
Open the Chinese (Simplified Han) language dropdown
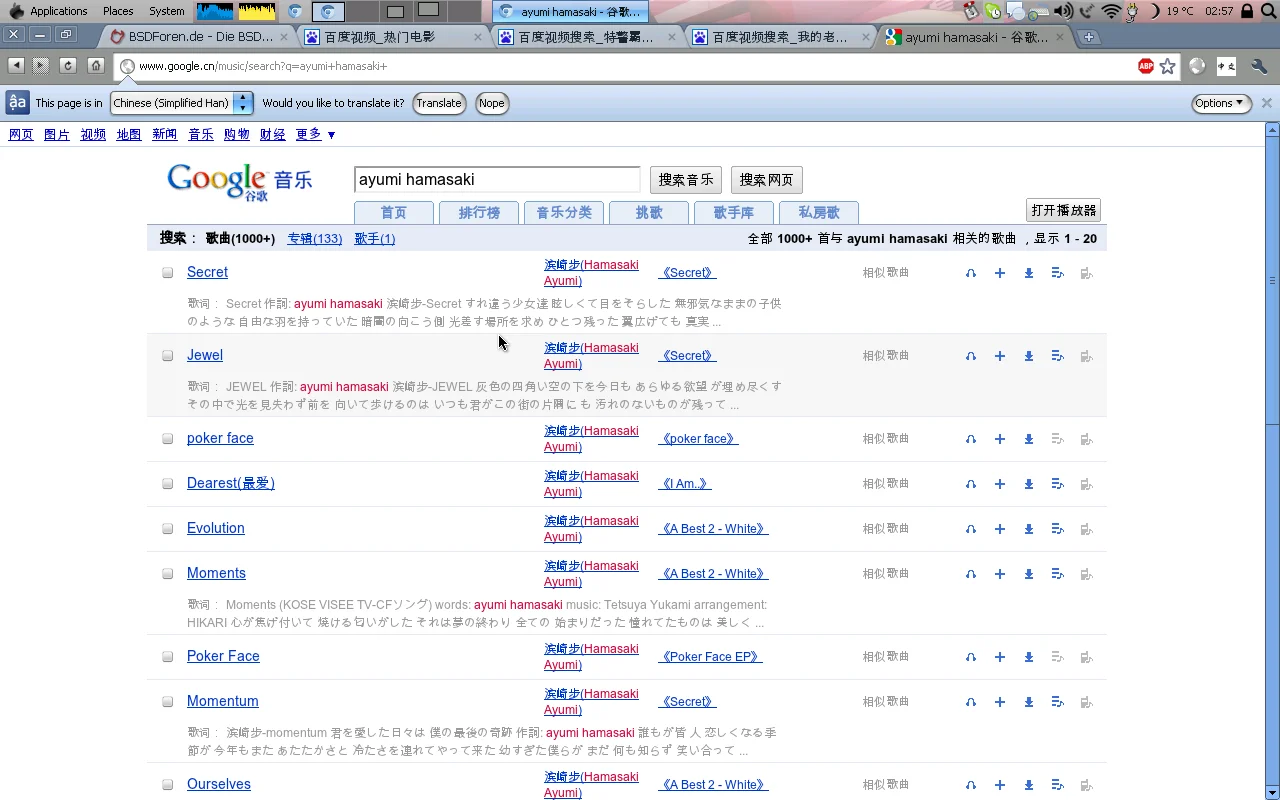click(x=181, y=103)
